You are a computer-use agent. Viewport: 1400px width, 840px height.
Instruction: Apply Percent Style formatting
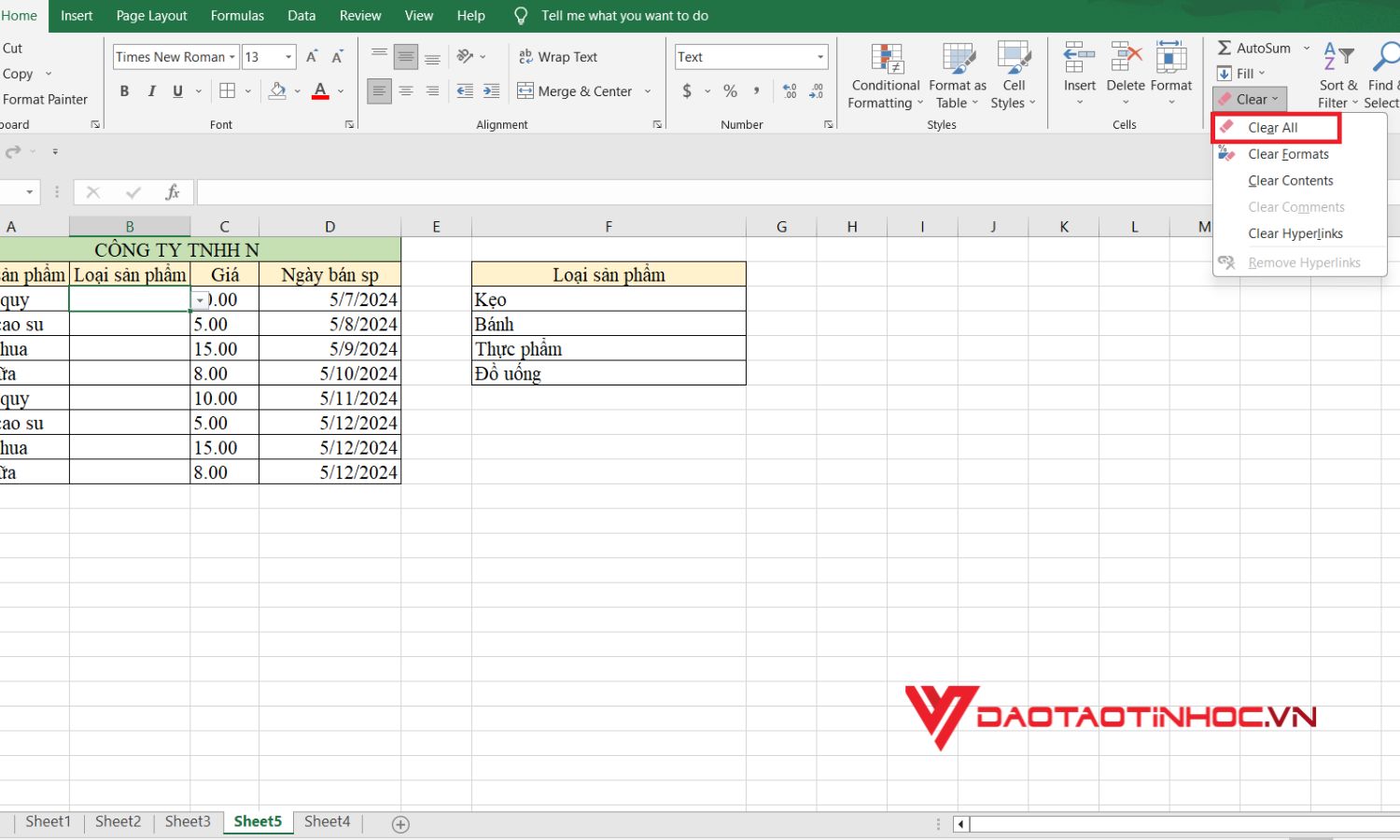(730, 91)
